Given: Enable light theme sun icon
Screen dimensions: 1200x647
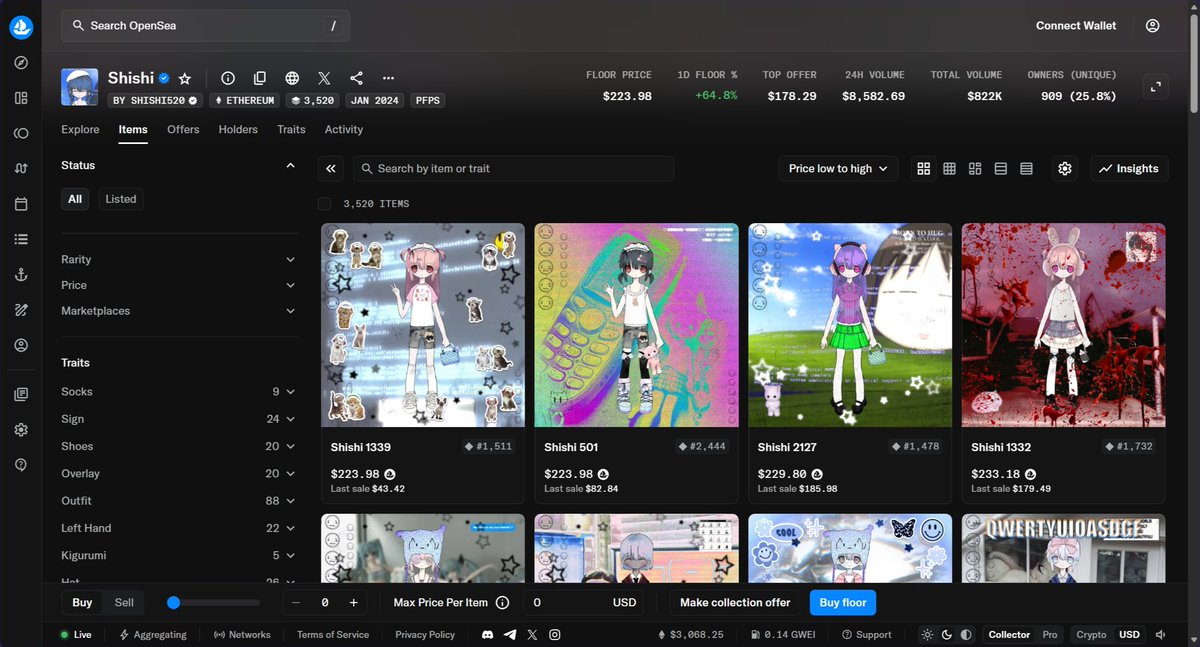Looking at the screenshot, I should click(x=927, y=635).
